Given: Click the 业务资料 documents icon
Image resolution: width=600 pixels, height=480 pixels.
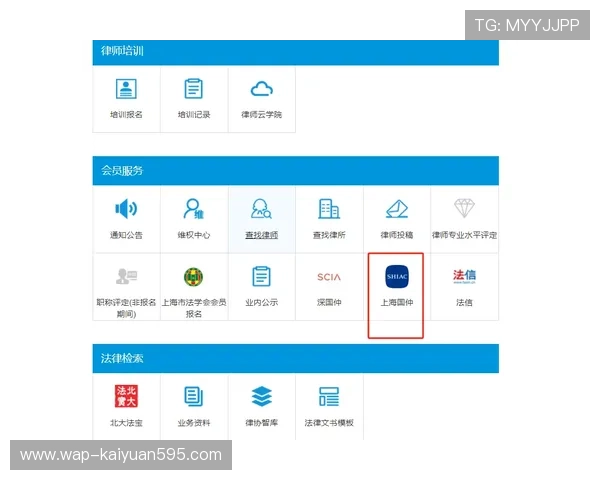Looking at the screenshot, I should click(194, 396).
